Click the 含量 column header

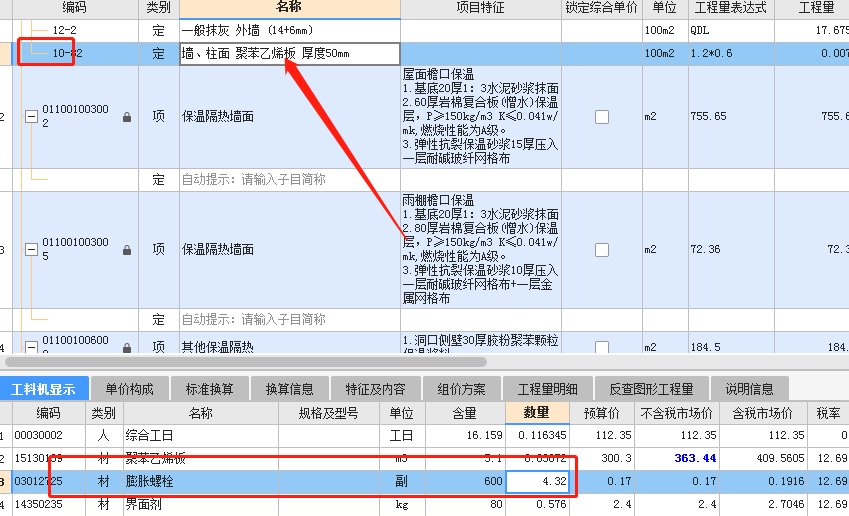tap(465, 413)
